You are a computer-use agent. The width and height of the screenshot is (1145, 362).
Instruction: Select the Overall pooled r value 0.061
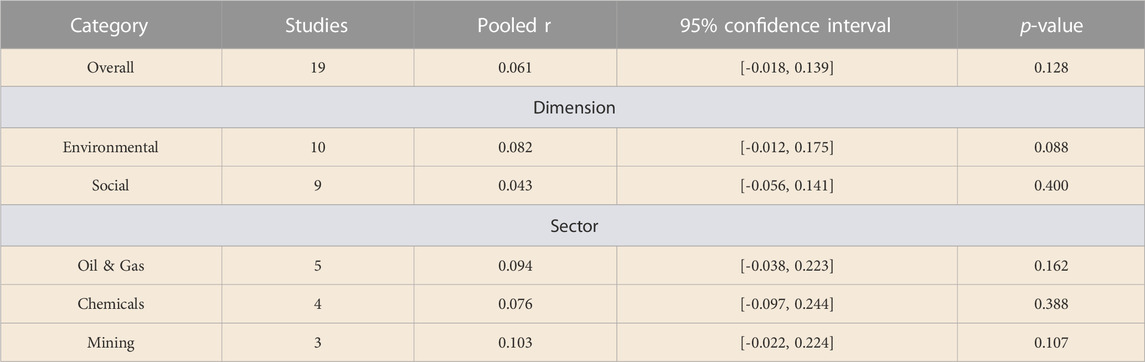[515, 68]
